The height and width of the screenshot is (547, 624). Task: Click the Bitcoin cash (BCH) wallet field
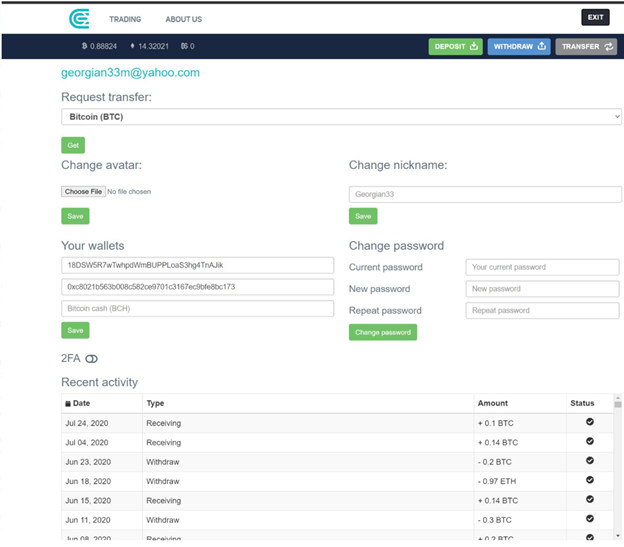[x=197, y=309]
